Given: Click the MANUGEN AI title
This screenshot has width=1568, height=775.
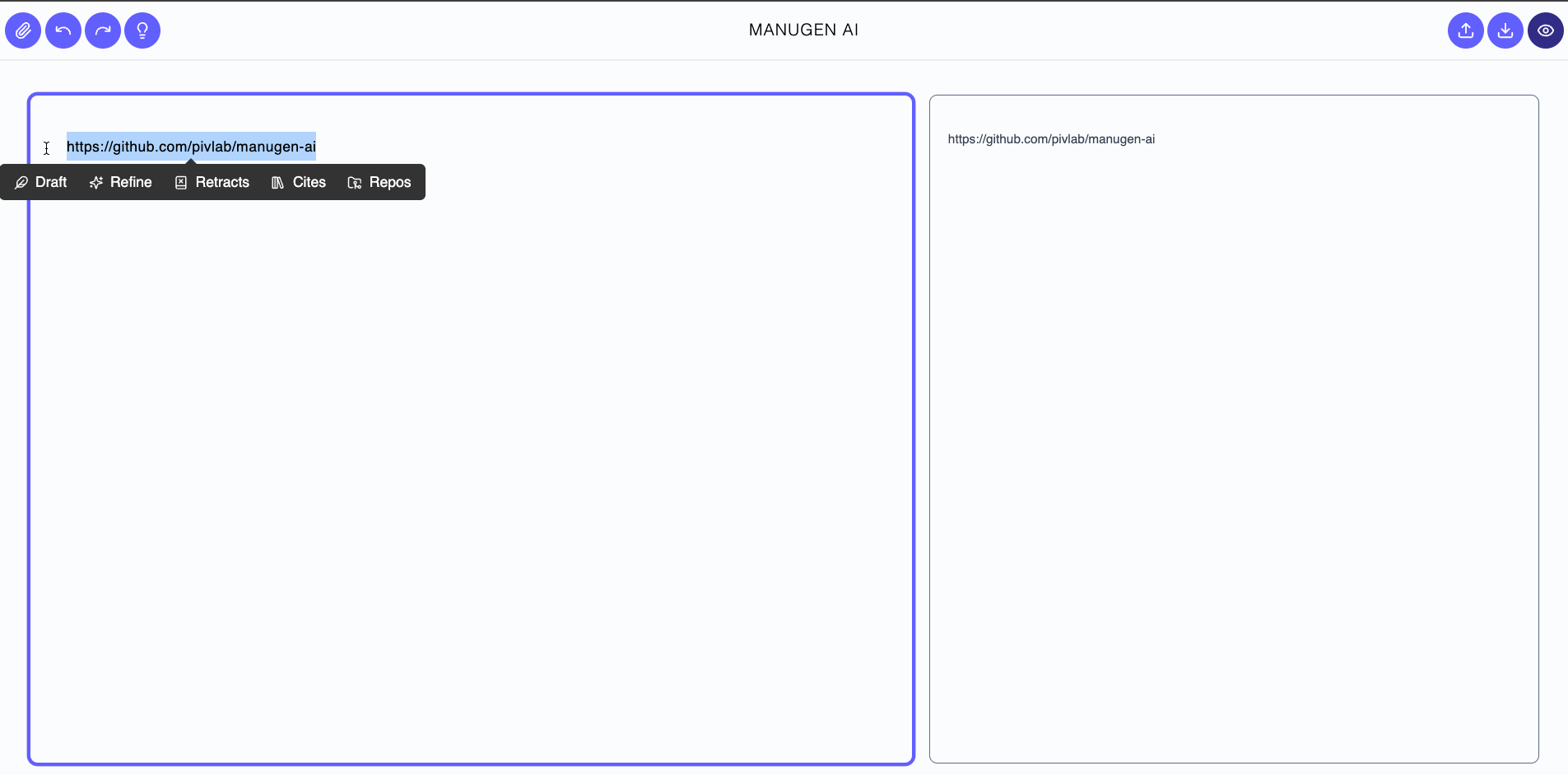Looking at the screenshot, I should coord(803,30).
